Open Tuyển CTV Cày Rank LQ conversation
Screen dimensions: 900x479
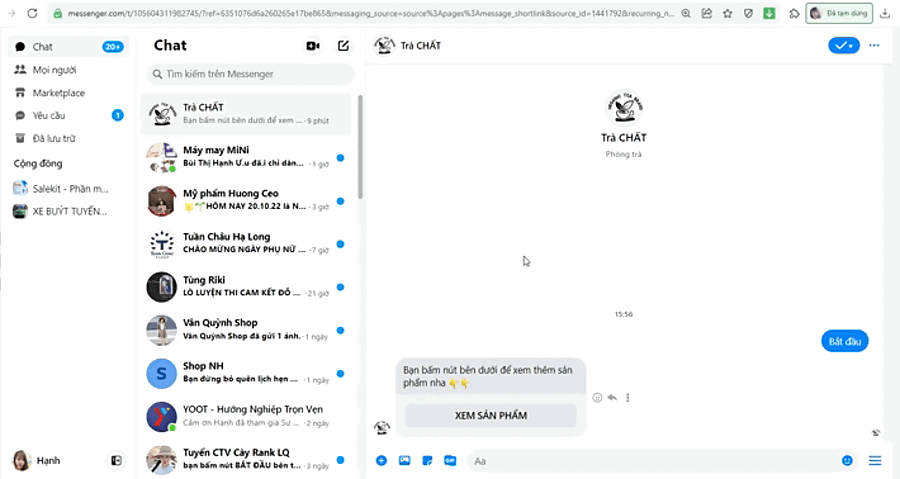click(246, 459)
